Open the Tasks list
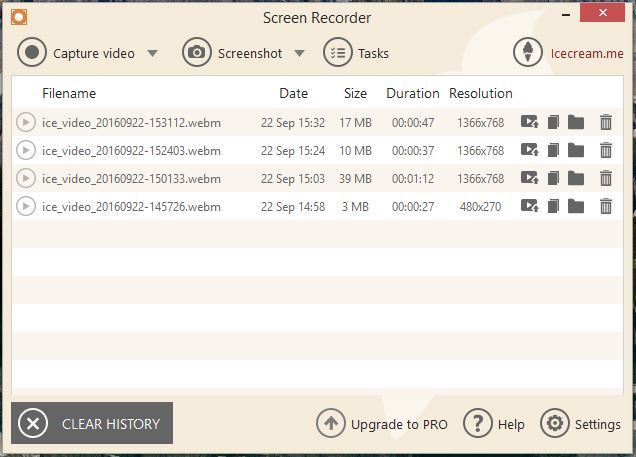Image resolution: width=636 pixels, height=457 pixels. pos(356,53)
